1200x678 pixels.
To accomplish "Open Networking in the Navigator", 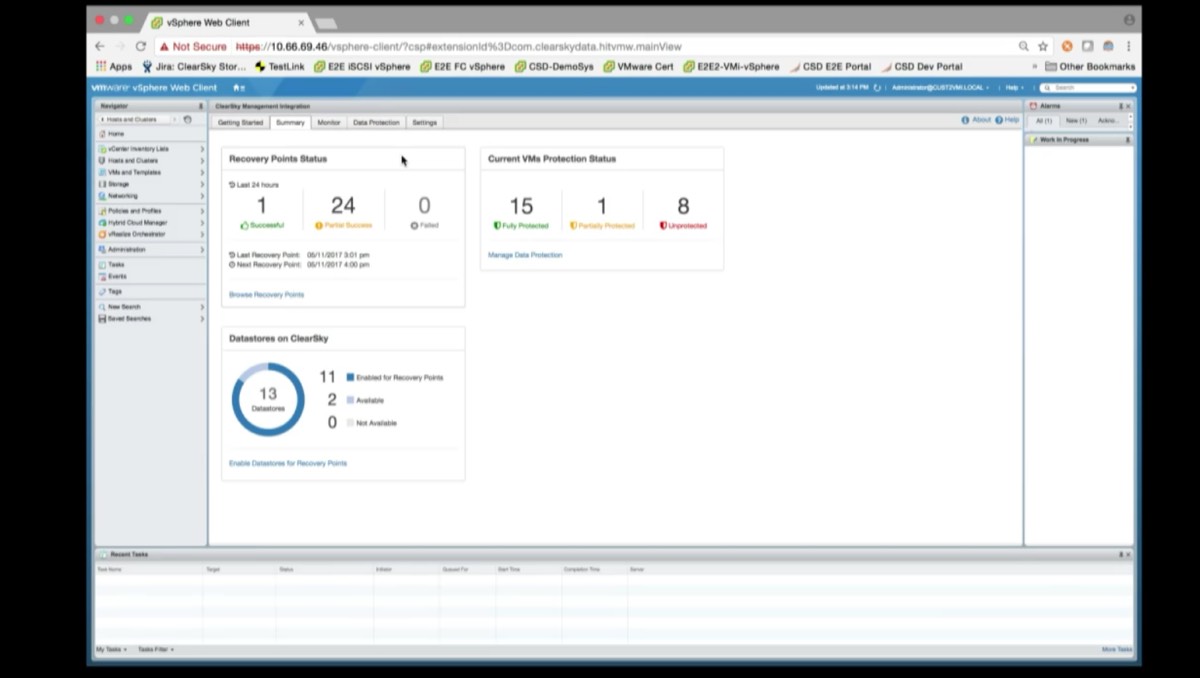I will [x=122, y=196].
